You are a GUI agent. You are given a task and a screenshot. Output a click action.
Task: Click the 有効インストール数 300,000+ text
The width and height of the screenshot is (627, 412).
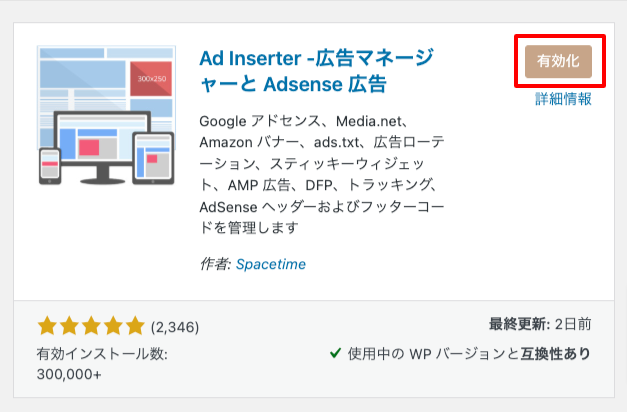coord(102,364)
